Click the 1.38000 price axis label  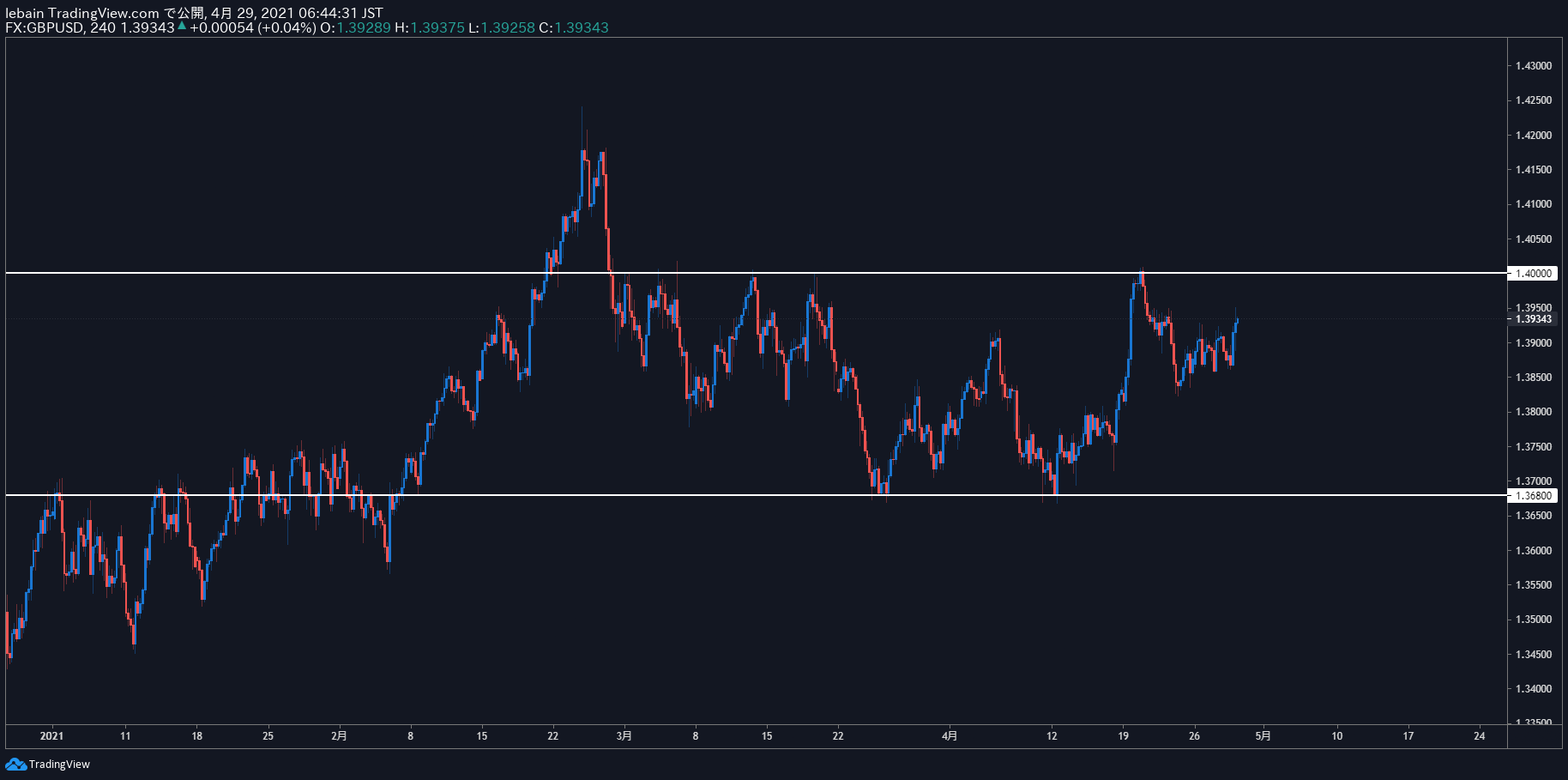(x=1533, y=412)
